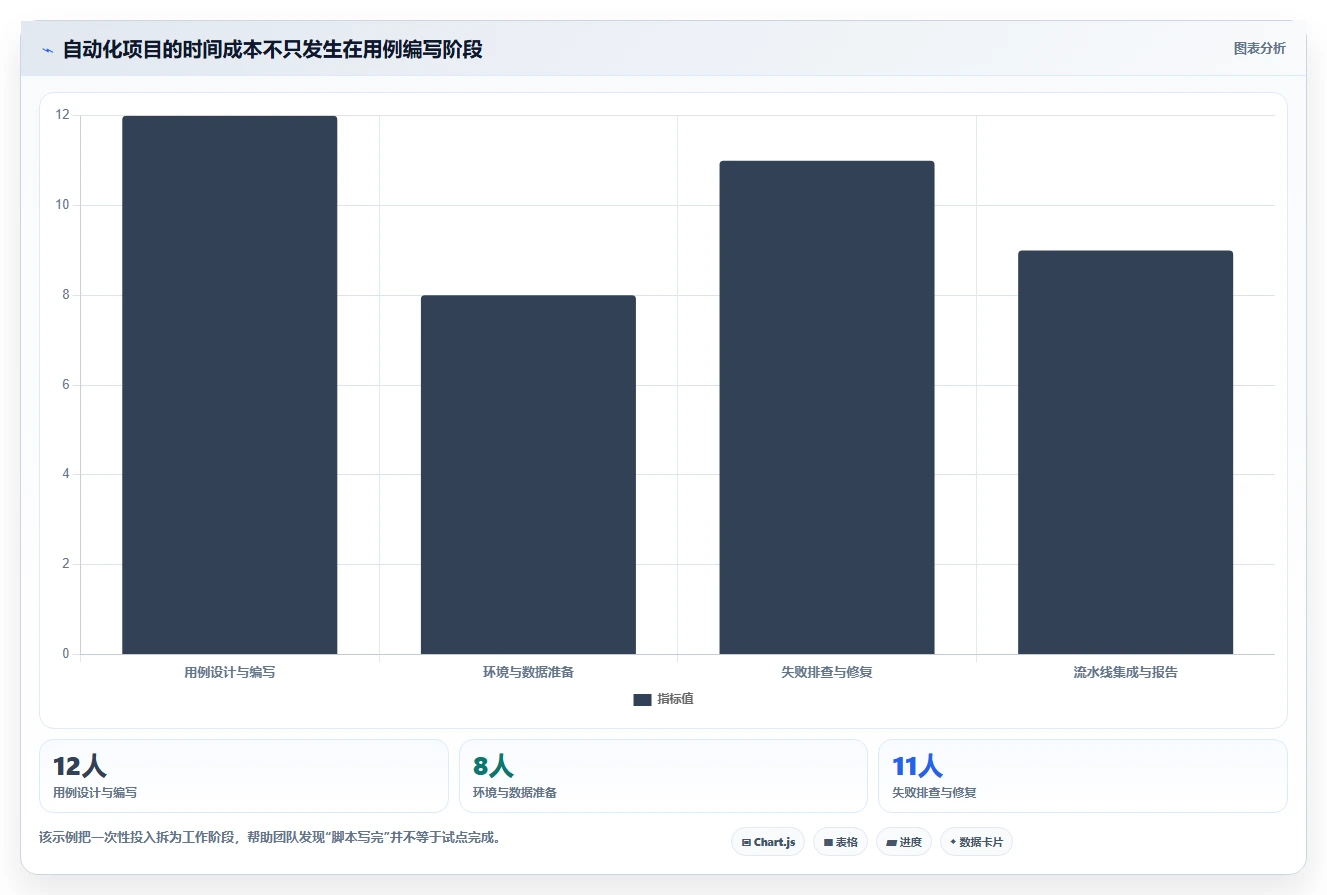
Task: Click the y-axis value 12
Action: click(63, 115)
